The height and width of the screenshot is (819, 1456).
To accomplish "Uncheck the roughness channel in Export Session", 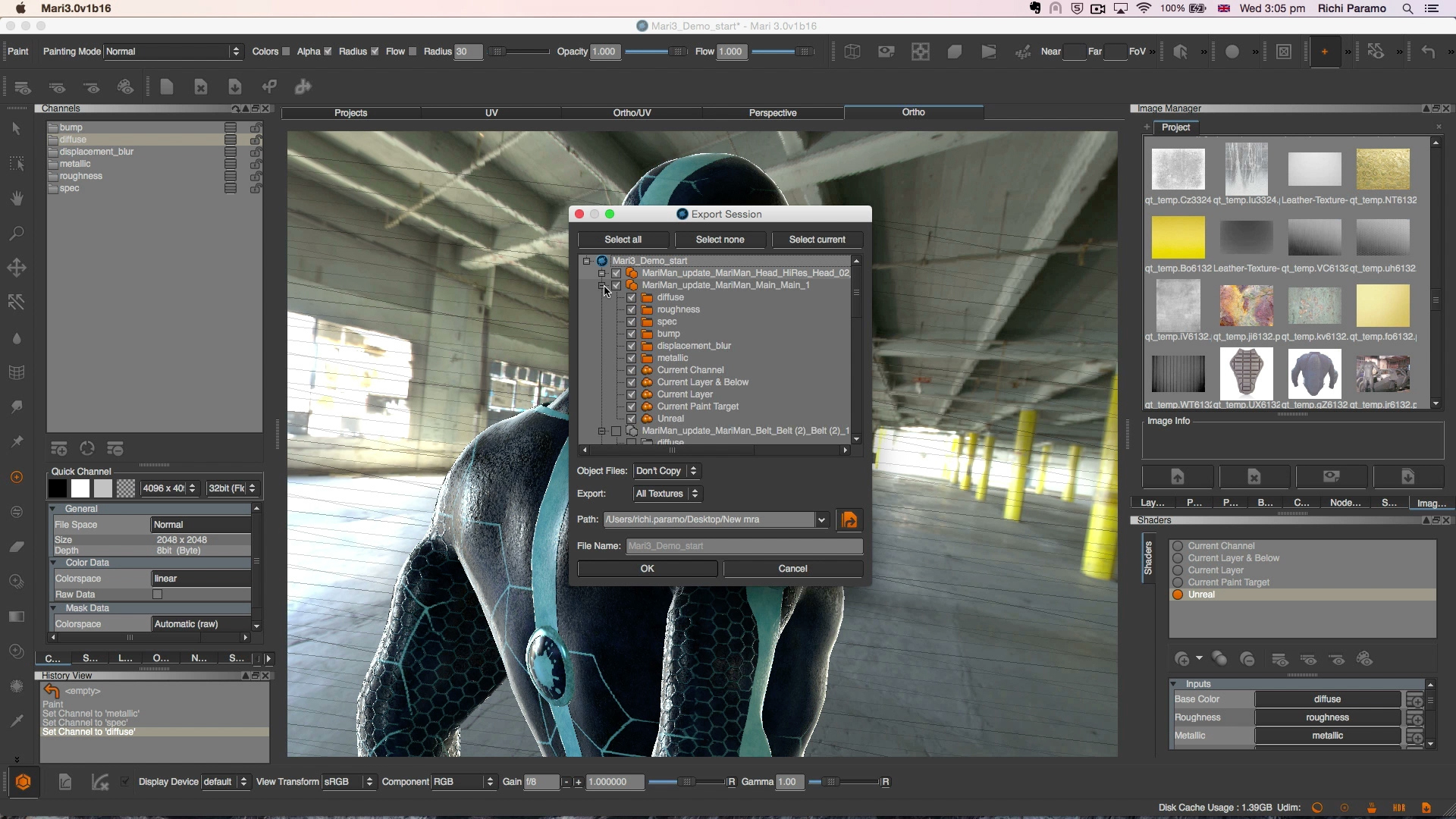I will click(x=632, y=309).
